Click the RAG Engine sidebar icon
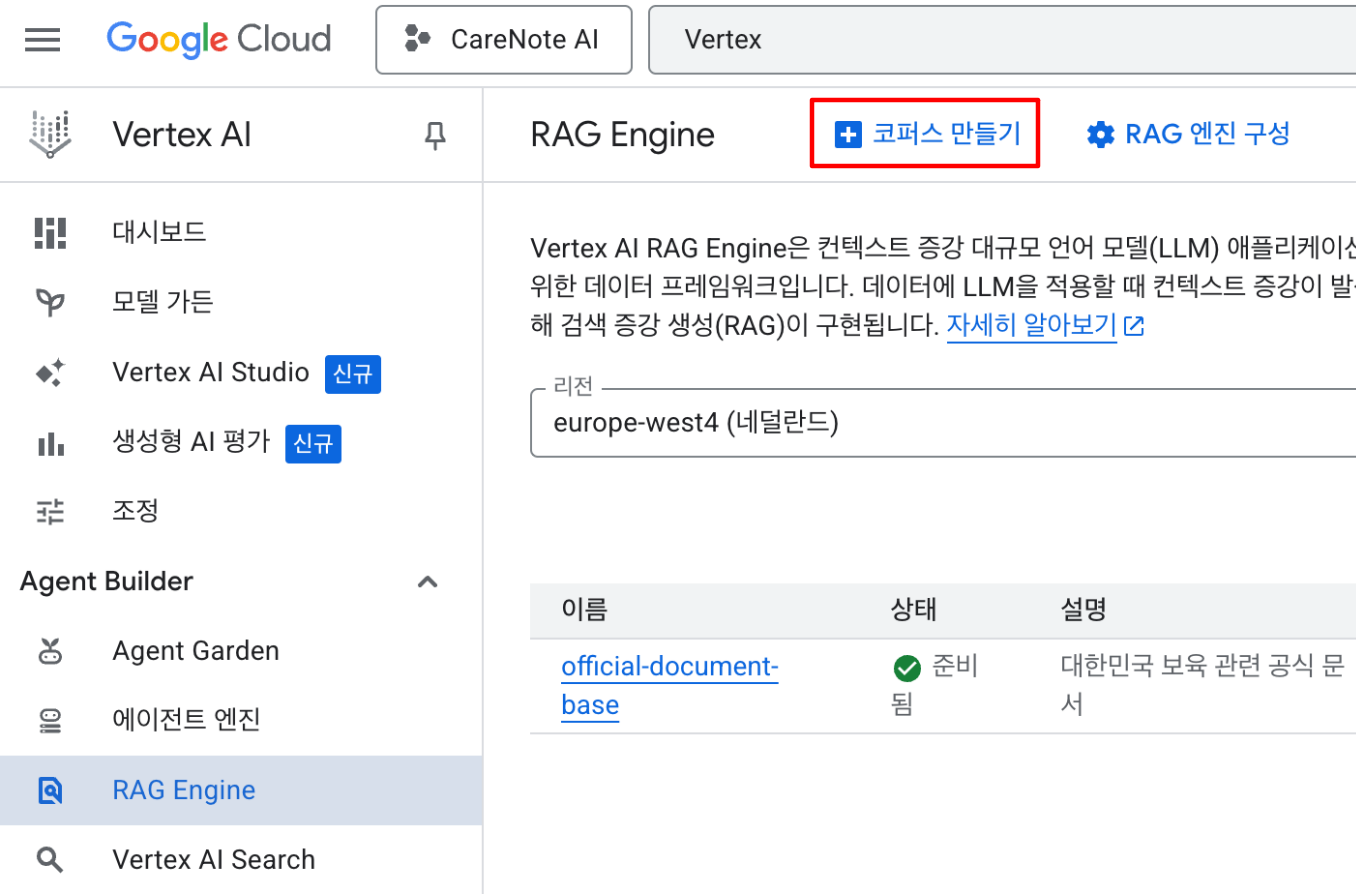This screenshot has width=1356, height=894. [x=50, y=790]
